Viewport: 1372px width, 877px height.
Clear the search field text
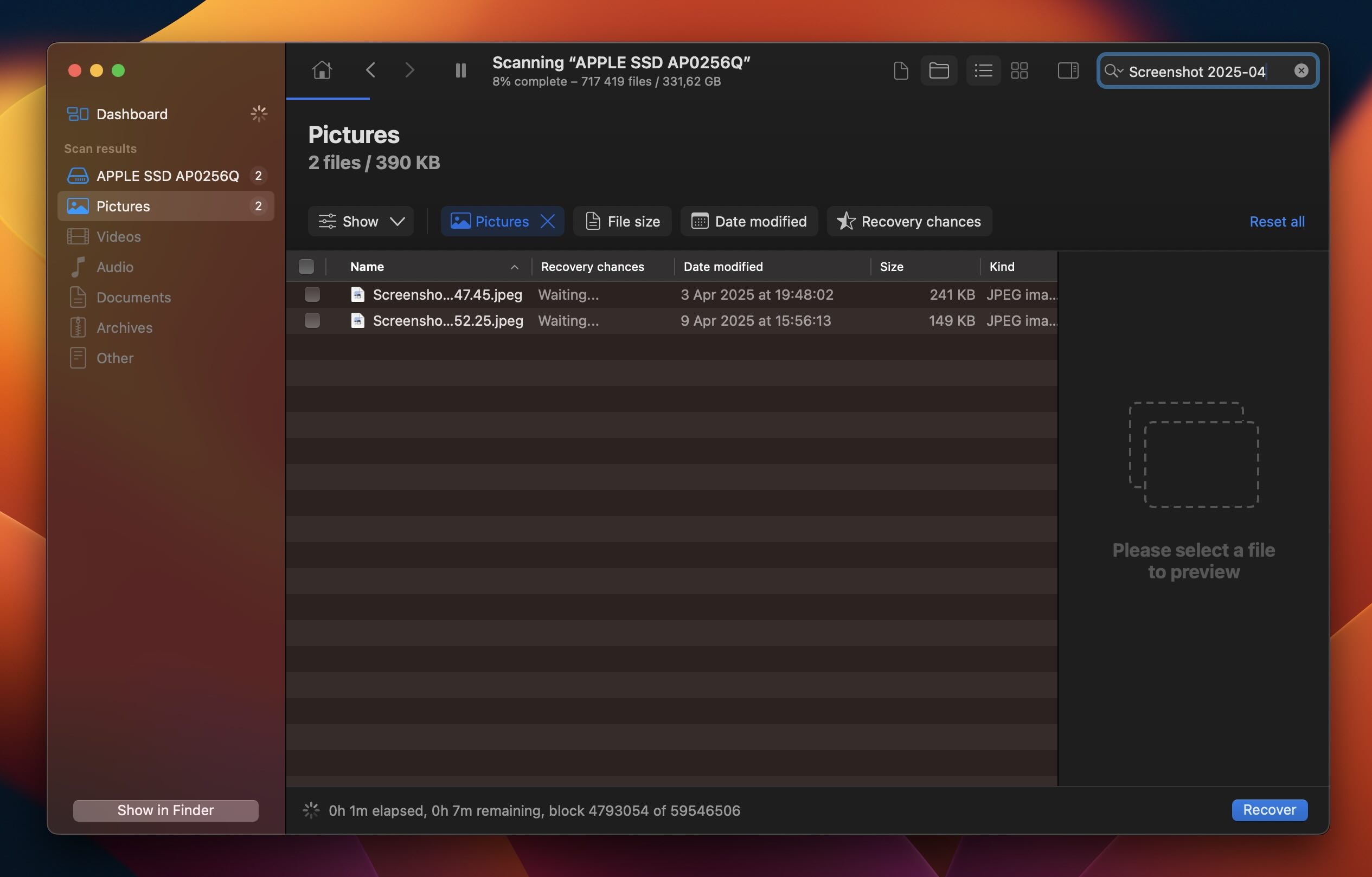[x=1301, y=70]
